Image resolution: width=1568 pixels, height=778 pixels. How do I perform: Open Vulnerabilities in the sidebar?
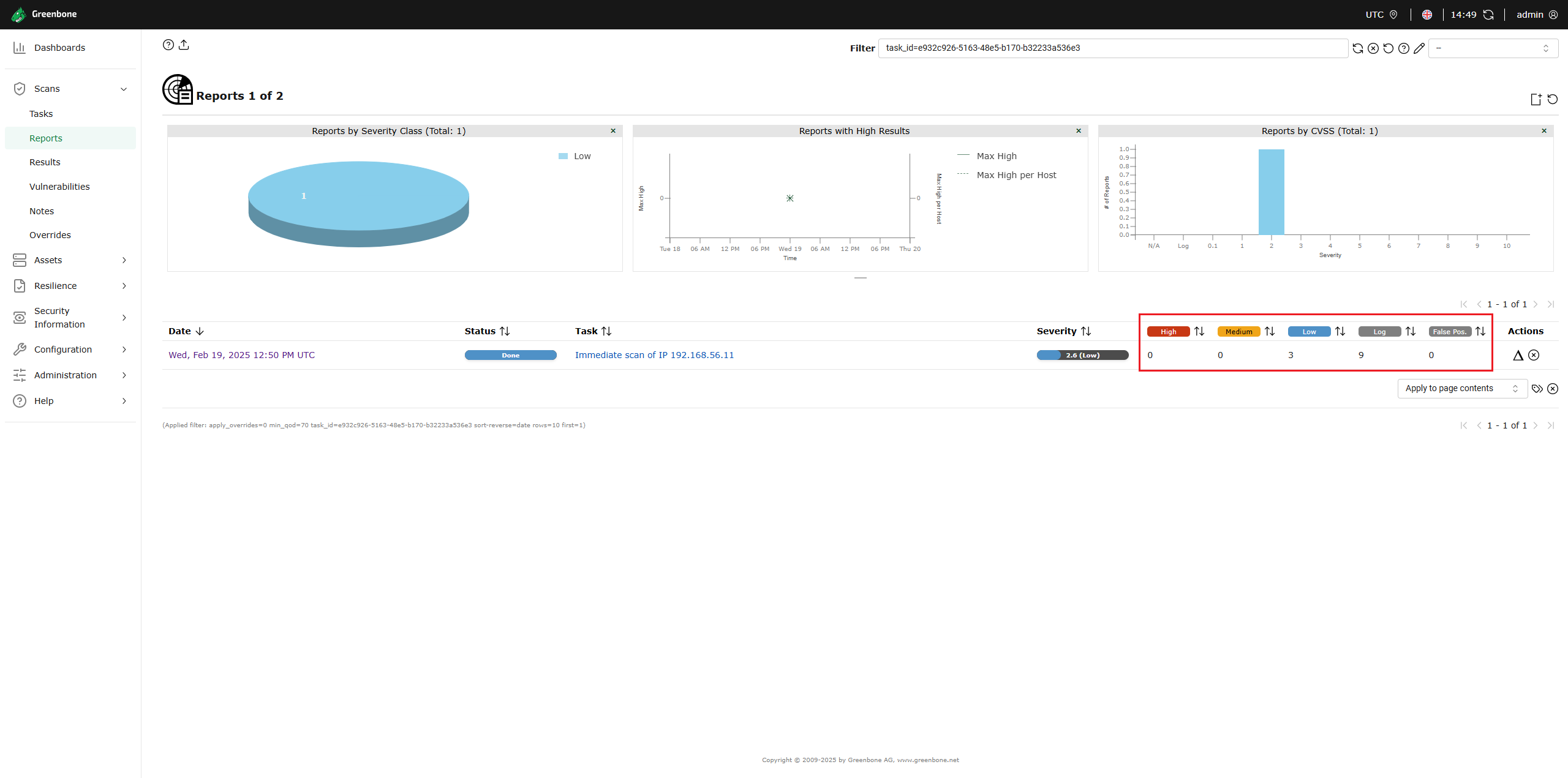pos(59,187)
